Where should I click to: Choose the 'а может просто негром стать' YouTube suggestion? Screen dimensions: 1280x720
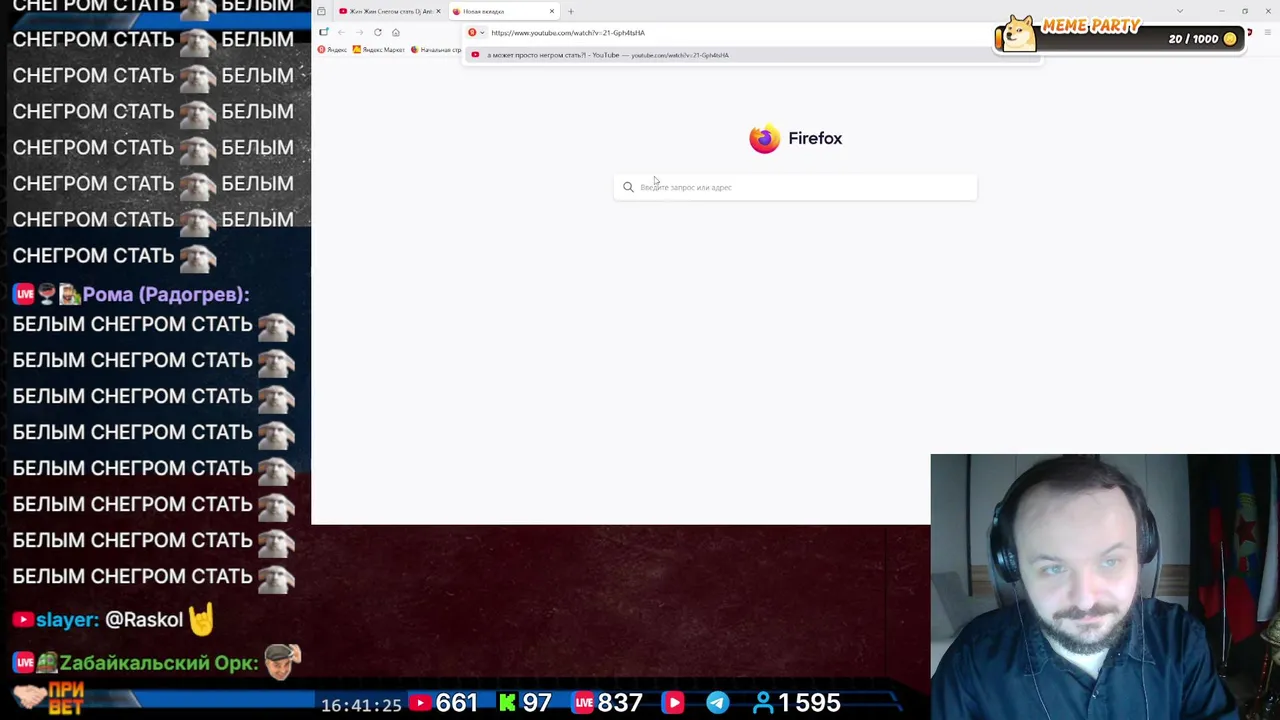[752, 55]
